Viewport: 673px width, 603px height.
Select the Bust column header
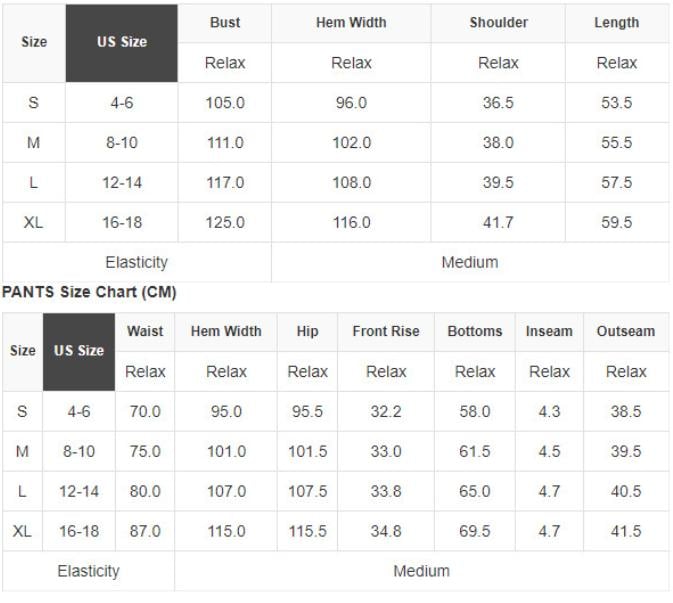point(225,23)
